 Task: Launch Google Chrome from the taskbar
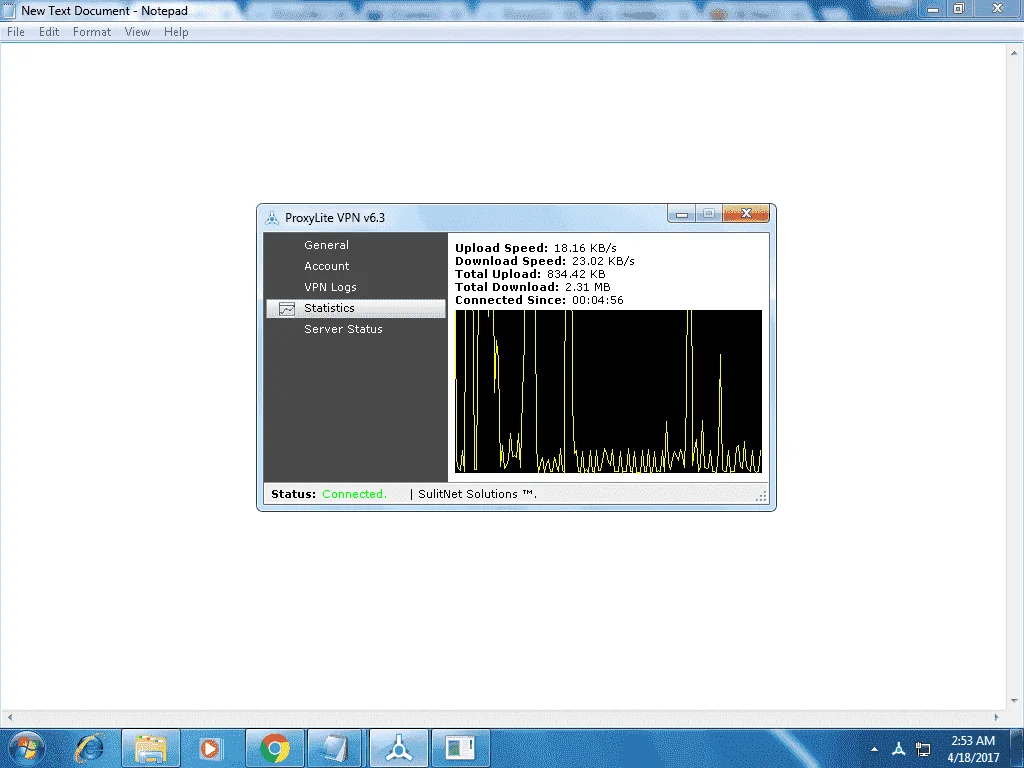tap(274, 748)
